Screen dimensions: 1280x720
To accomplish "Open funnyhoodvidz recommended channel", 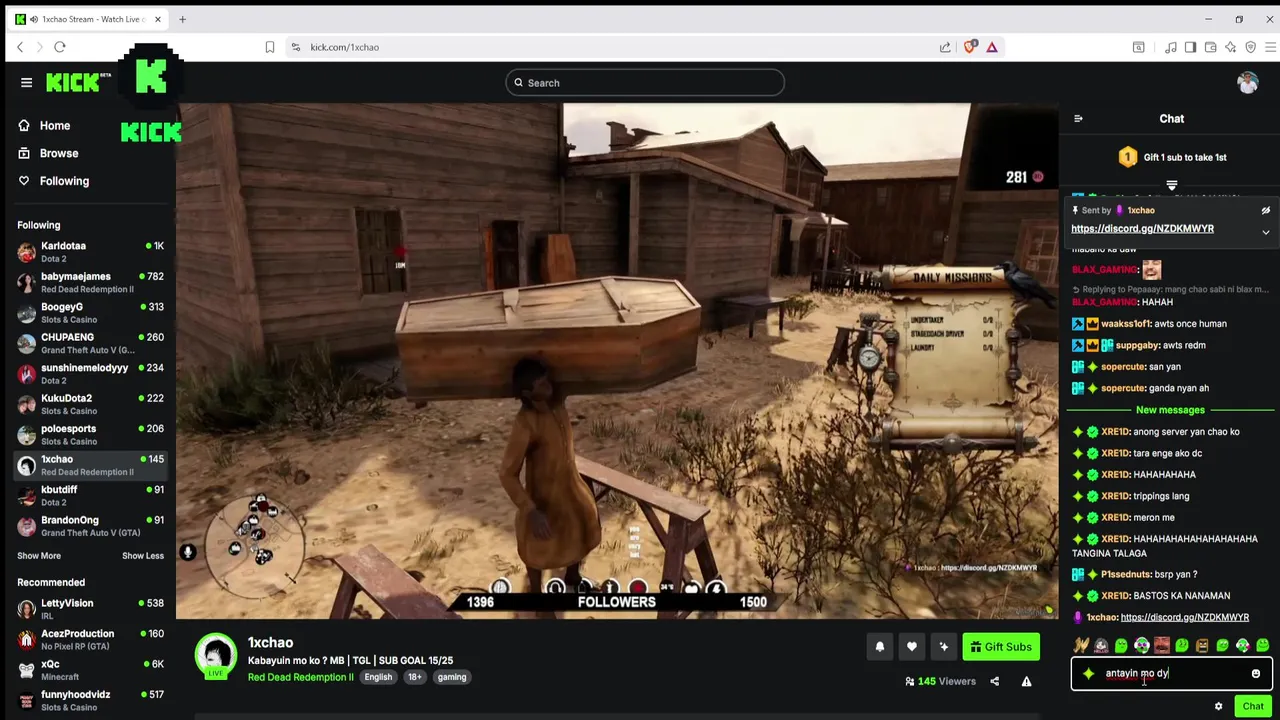I will 90,701.
